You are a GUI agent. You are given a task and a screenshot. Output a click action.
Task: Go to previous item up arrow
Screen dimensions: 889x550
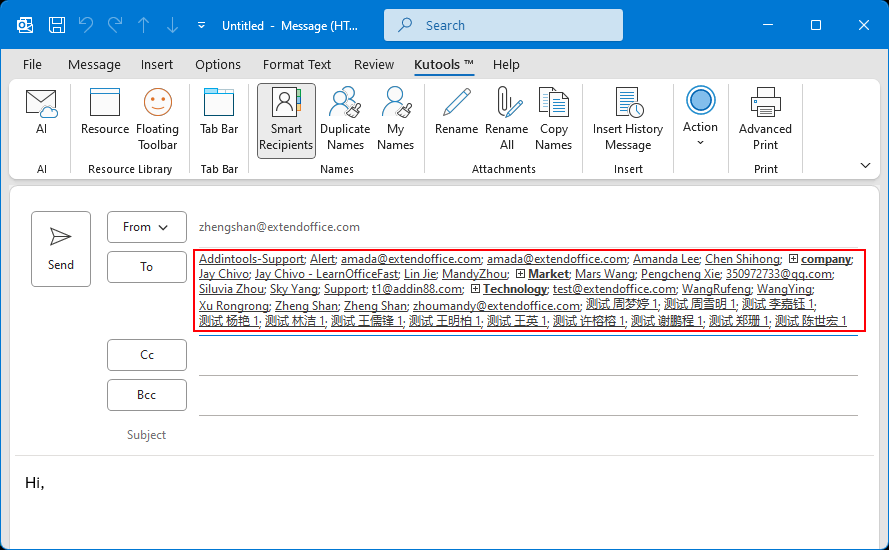point(143,25)
